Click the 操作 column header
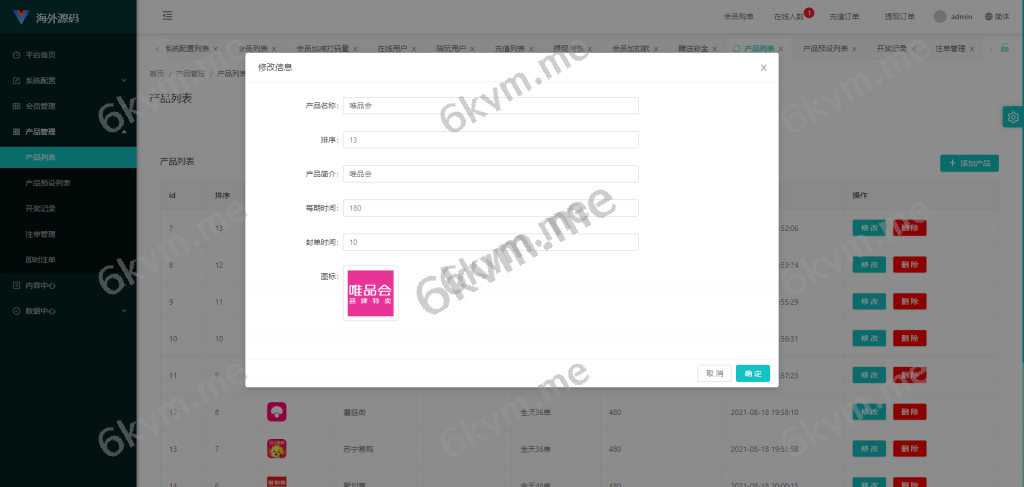The image size is (1024, 487). click(859, 195)
